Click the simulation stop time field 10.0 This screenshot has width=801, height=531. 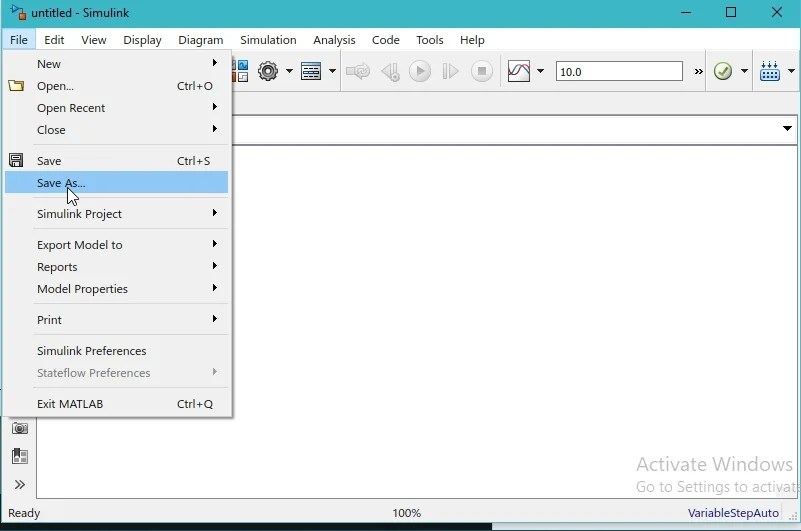pos(619,72)
